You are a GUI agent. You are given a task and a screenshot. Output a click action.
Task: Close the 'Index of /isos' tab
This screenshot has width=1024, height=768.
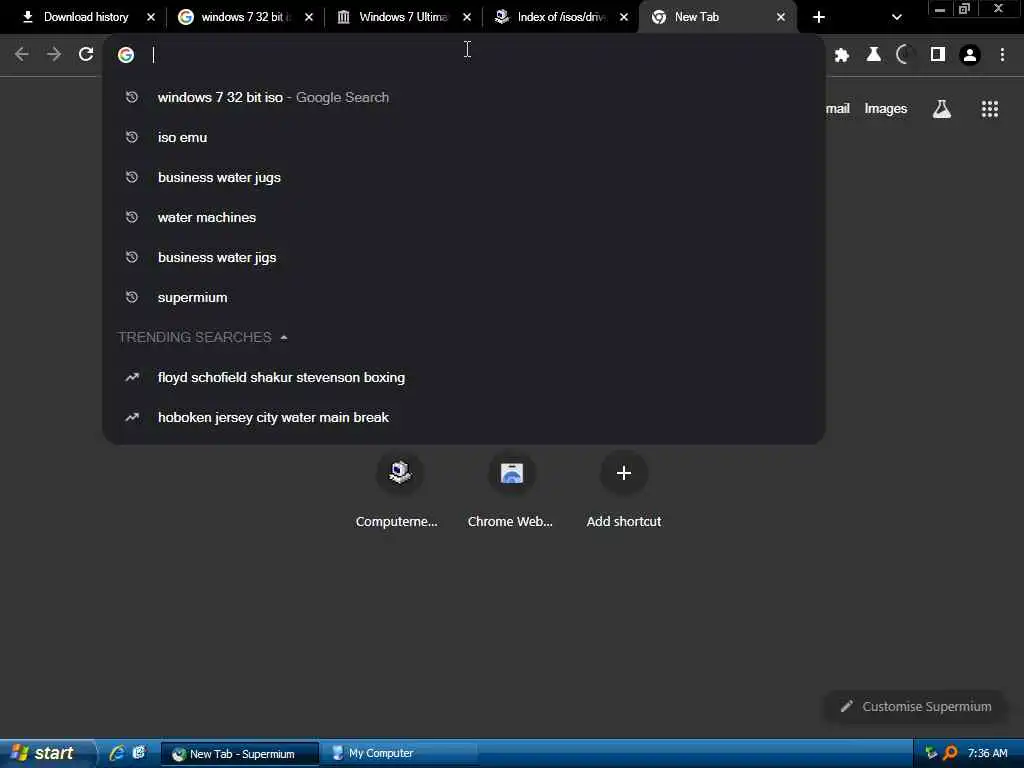click(624, 18)
